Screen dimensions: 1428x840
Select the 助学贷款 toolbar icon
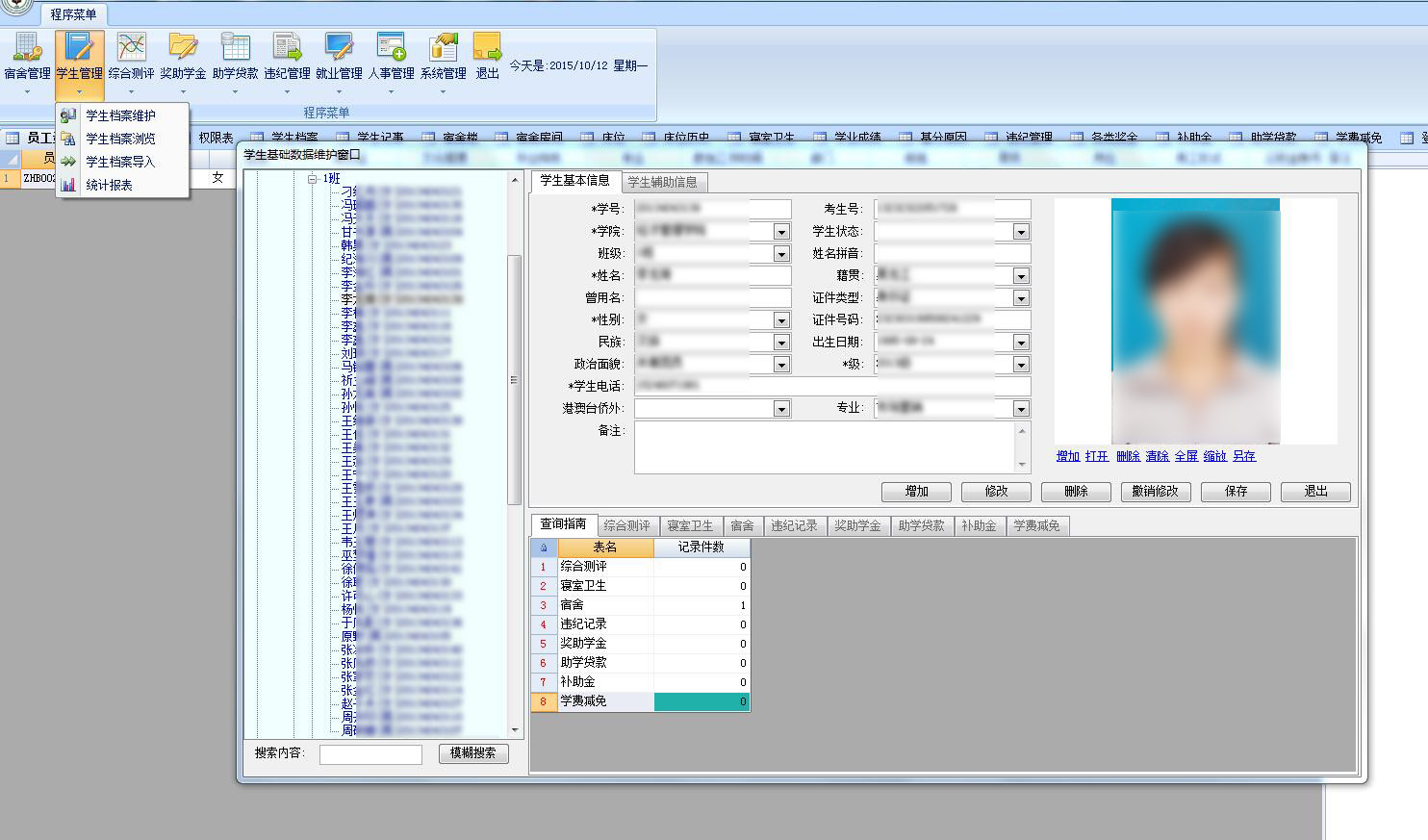[x=235, y=48]
